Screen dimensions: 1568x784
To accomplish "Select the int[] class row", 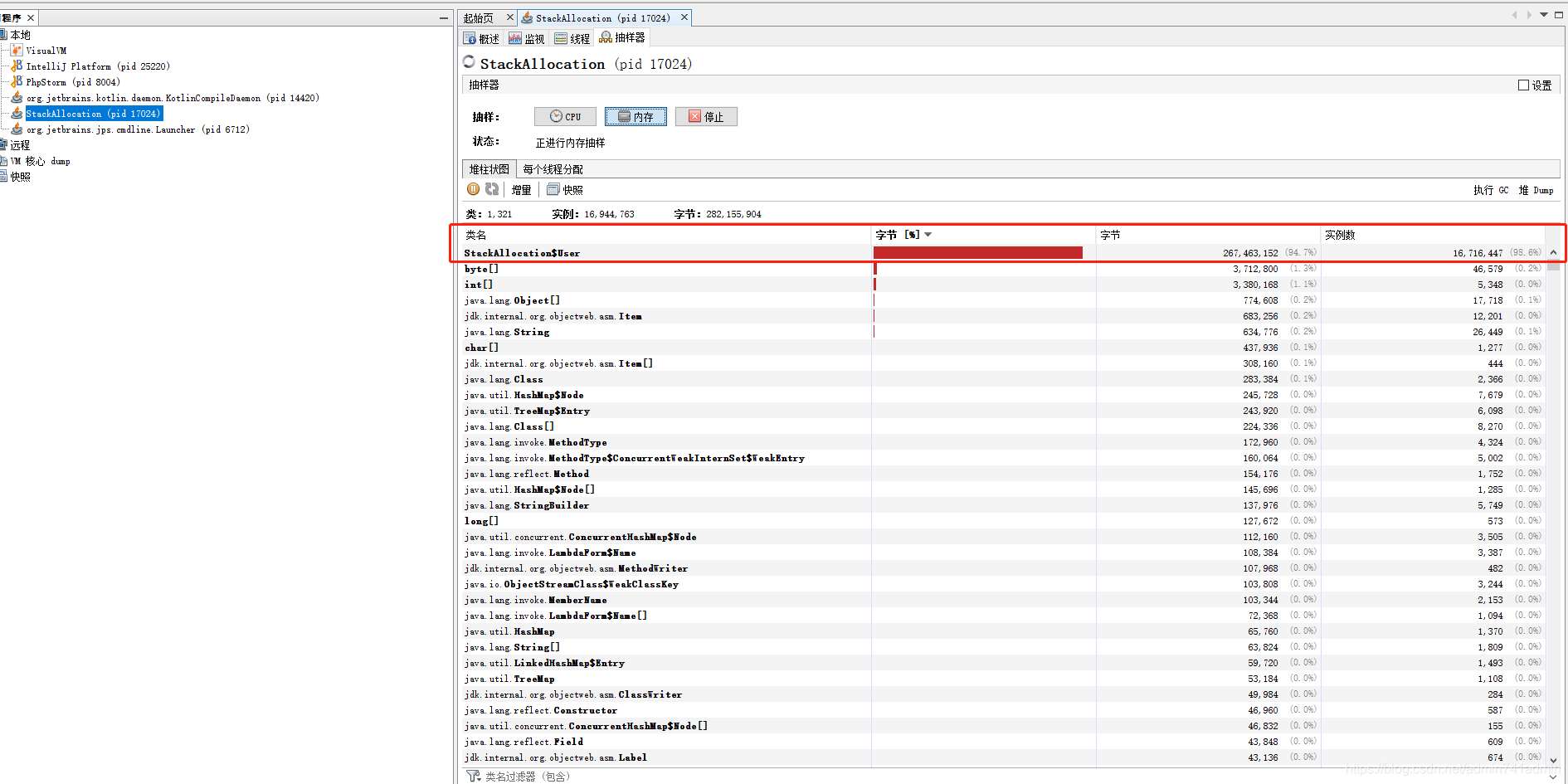I will tap(1003, 285).
